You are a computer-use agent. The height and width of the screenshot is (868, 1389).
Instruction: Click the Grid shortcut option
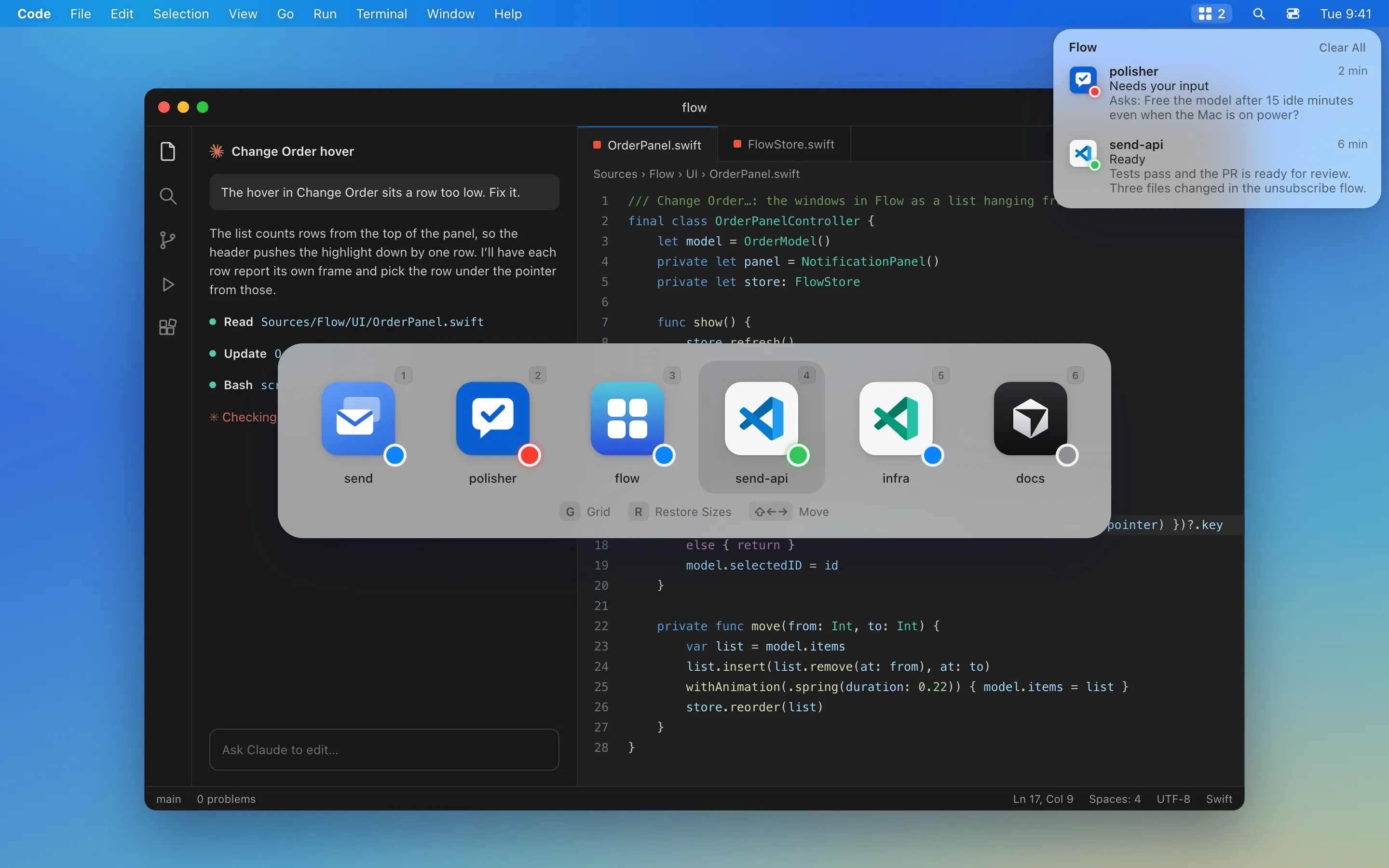click(x=585, y=512)
